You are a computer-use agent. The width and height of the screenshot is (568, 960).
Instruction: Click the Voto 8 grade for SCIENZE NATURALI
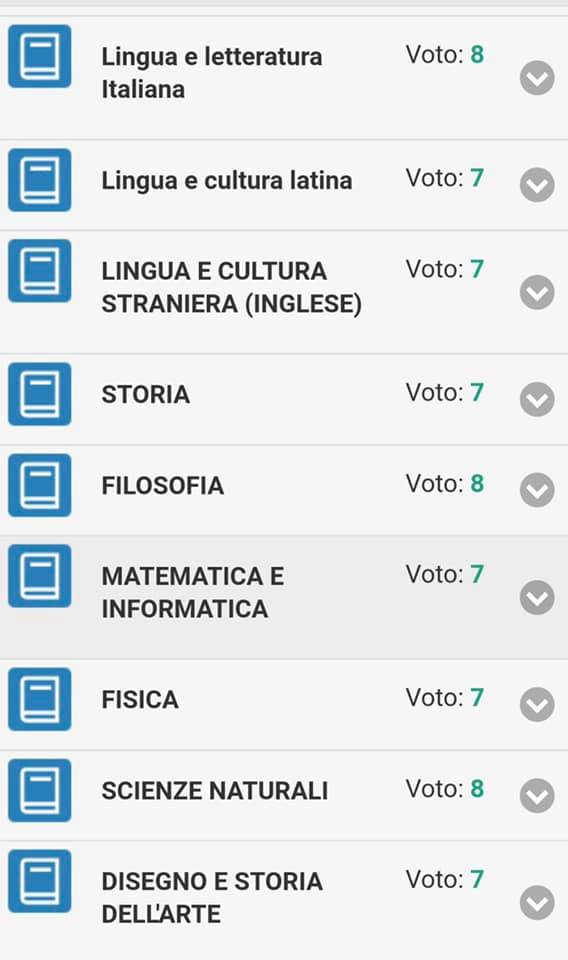click(x=445, y=789)
